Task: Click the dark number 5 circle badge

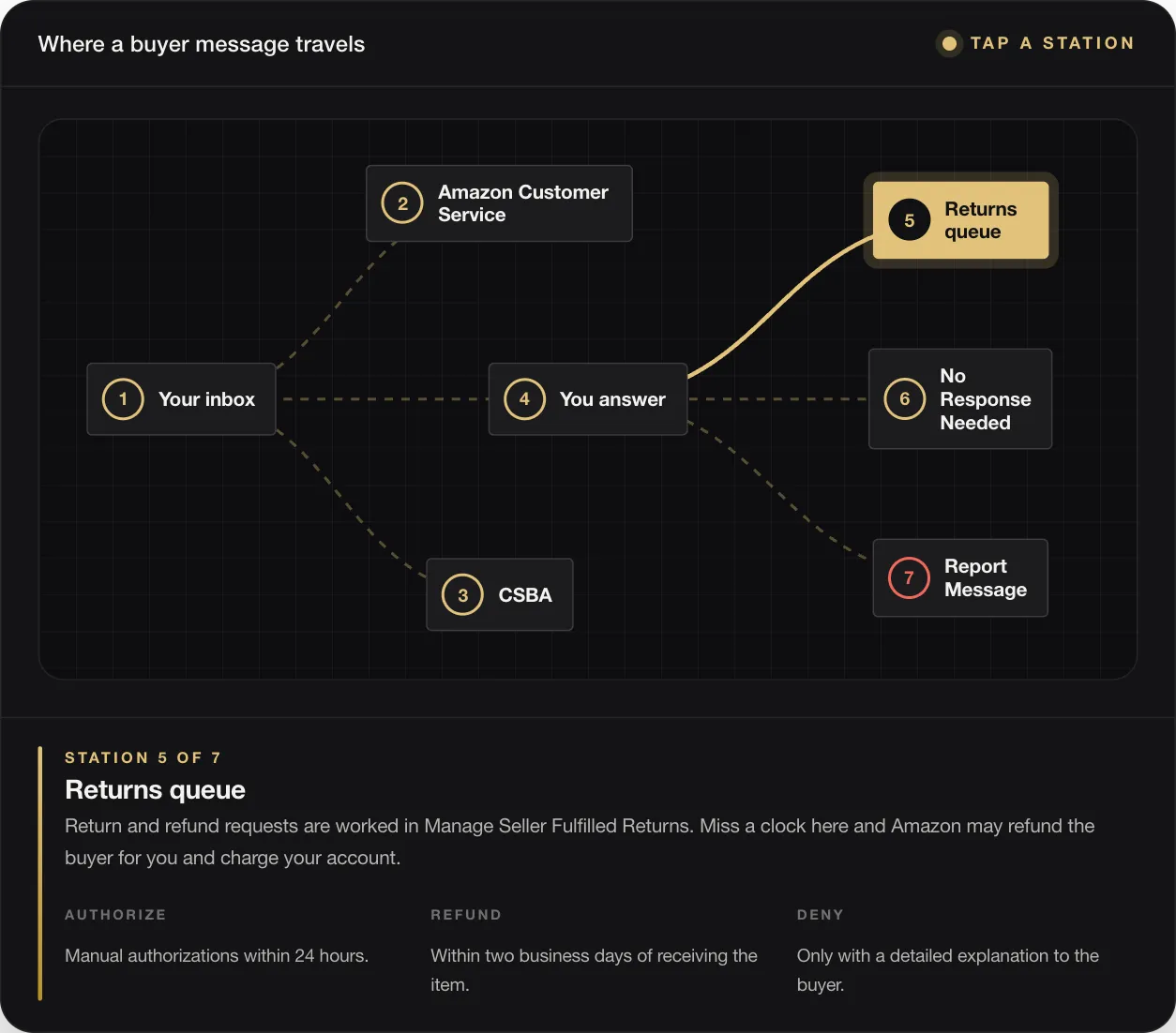Action: pos(909,220)
